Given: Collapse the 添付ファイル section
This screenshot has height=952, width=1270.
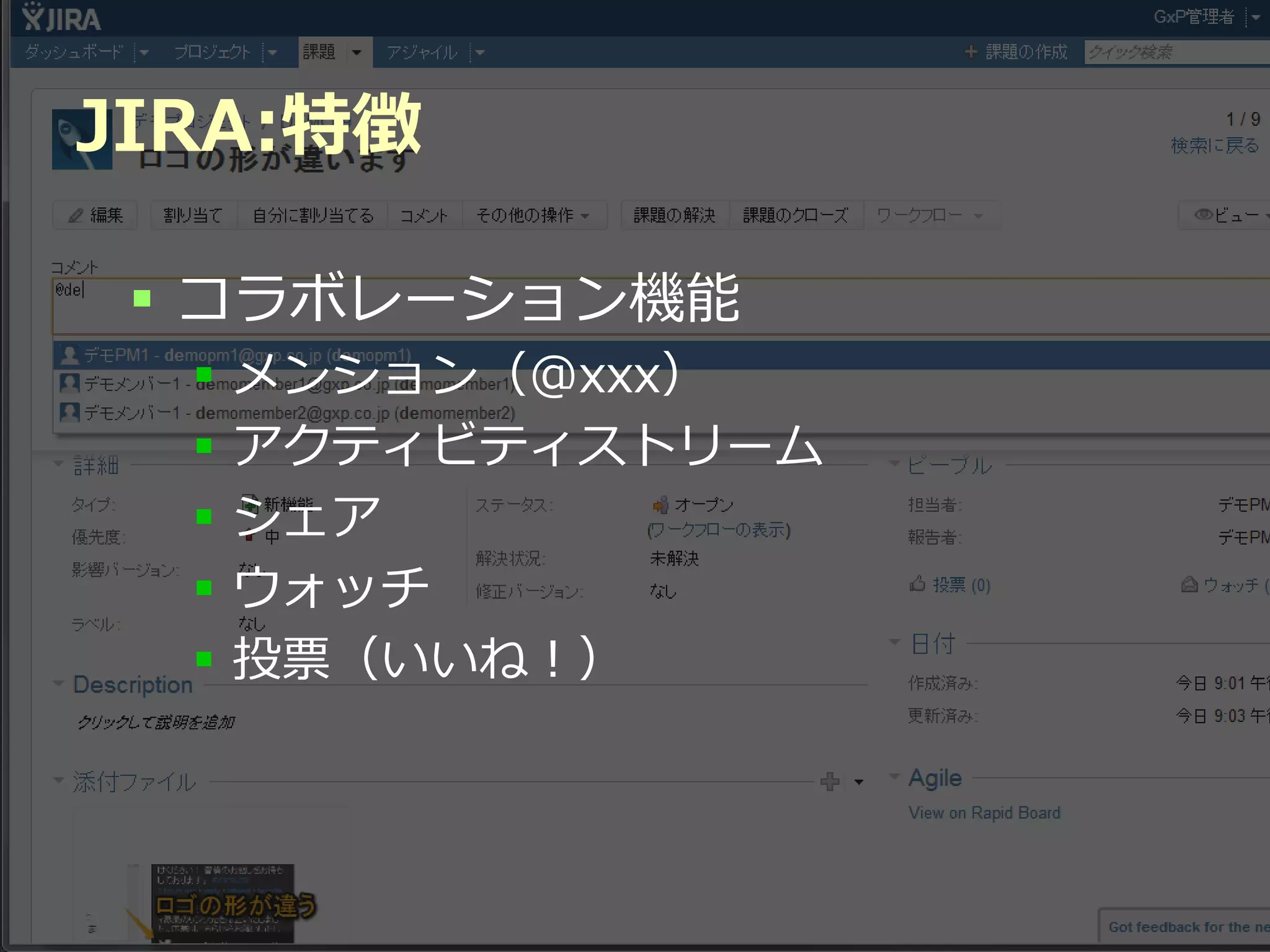Looking at the screenshot, I should [x=58, y=780].
